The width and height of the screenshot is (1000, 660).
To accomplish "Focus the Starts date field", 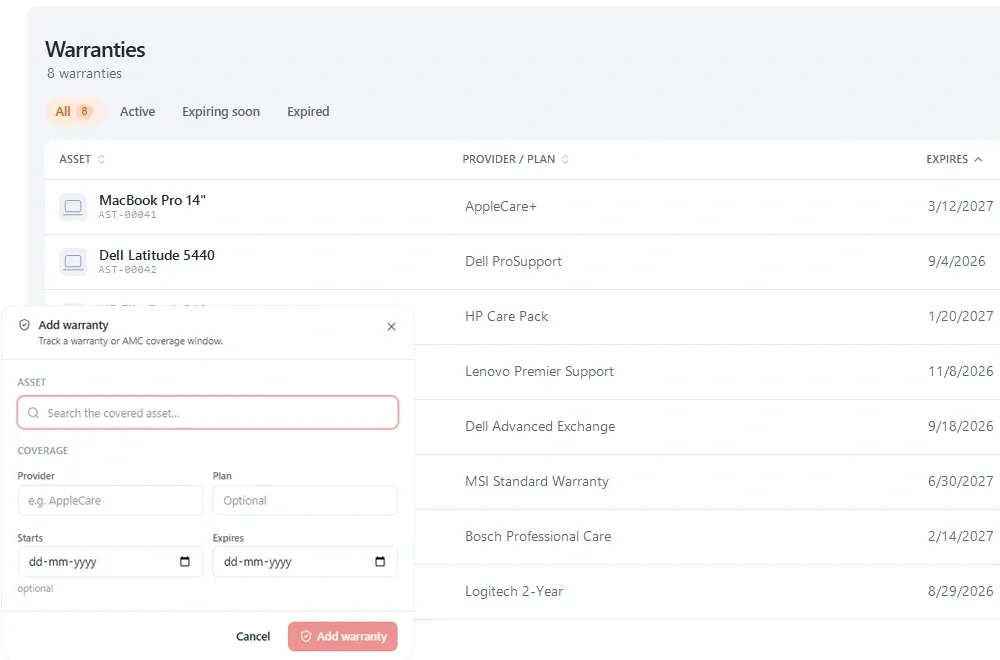I will click(x=110, y=562).
